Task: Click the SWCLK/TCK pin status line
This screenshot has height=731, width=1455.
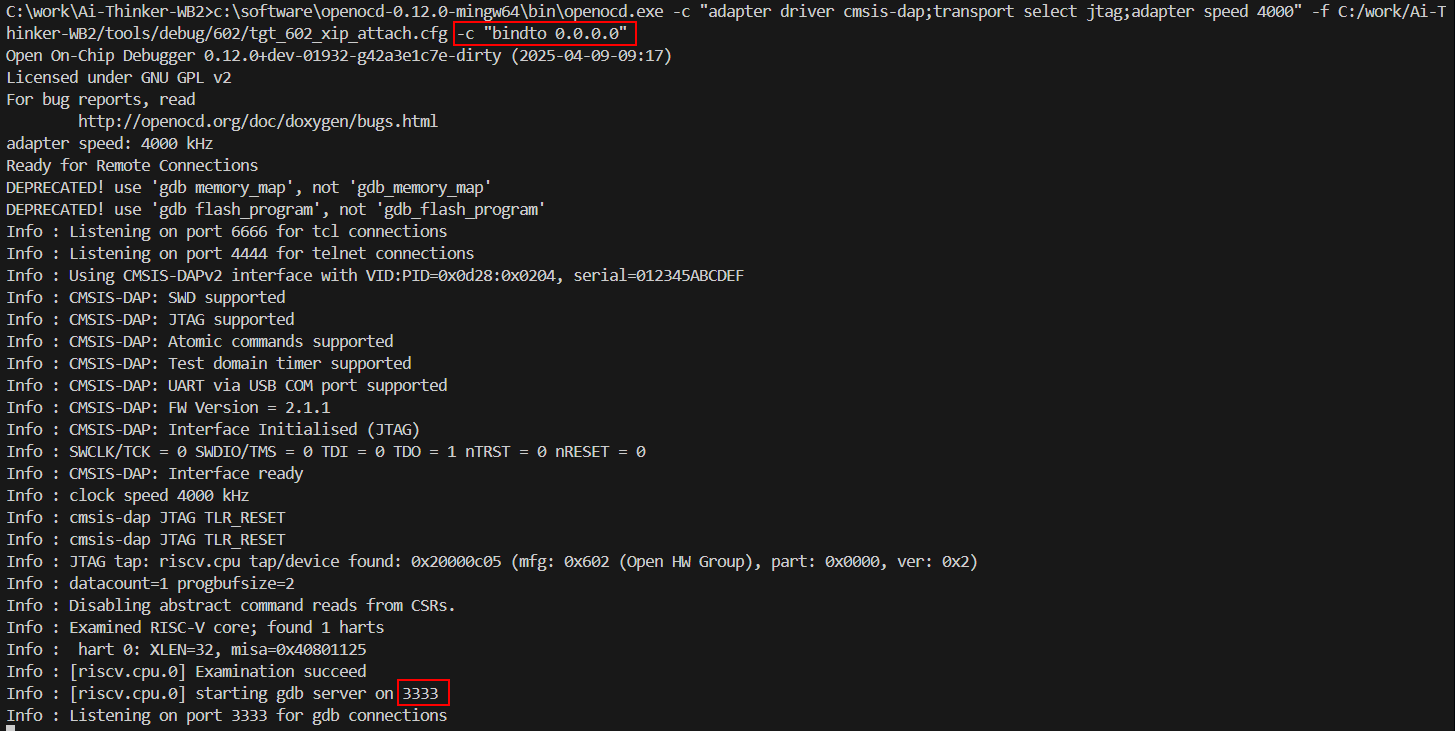Action: [x=325, y=452]
